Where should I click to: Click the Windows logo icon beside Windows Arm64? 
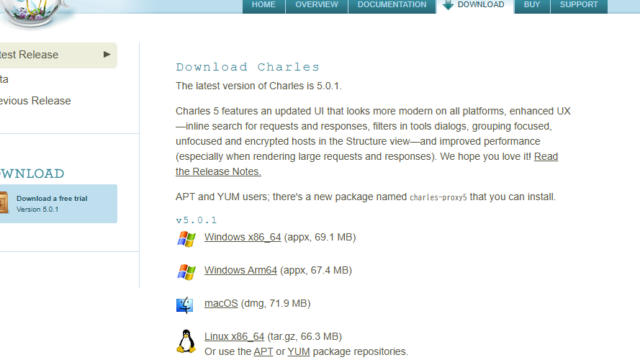[x=186, y=272]
